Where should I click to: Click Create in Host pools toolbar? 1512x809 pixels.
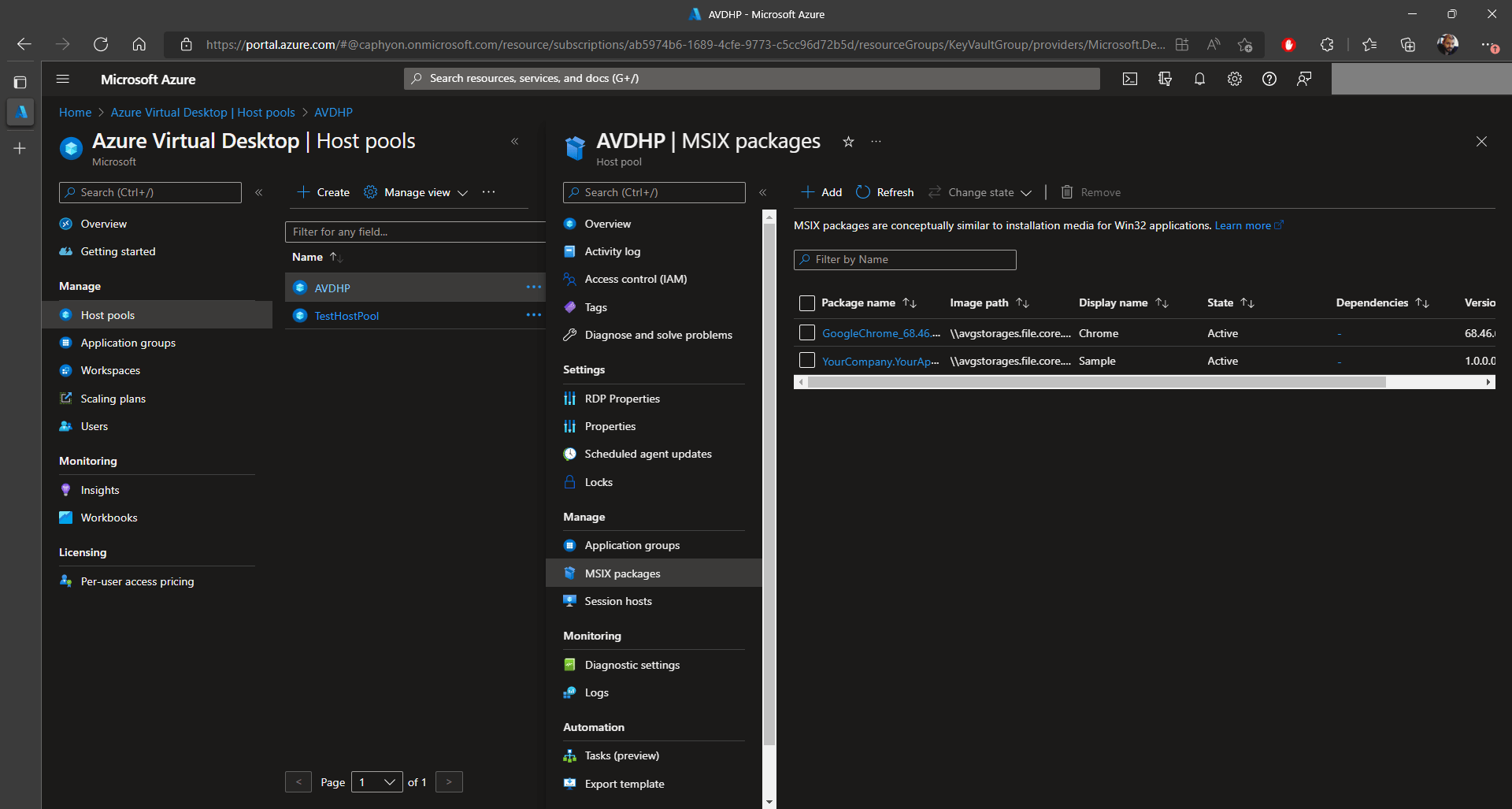[323, 192]
